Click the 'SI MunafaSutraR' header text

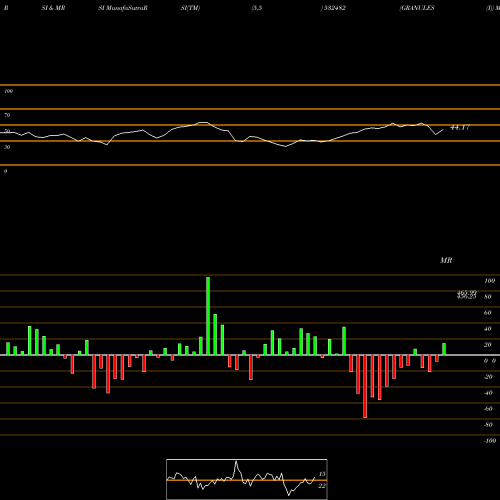coord(123,8)
